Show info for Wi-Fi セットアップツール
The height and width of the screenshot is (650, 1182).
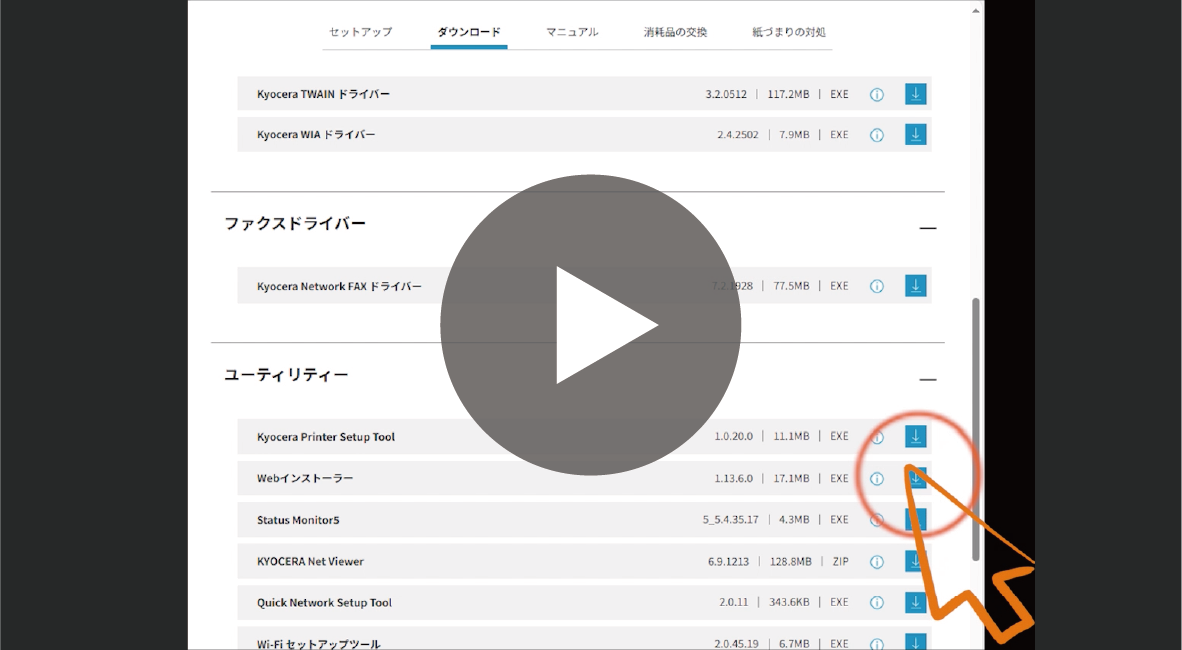click(x=877, y=643)
